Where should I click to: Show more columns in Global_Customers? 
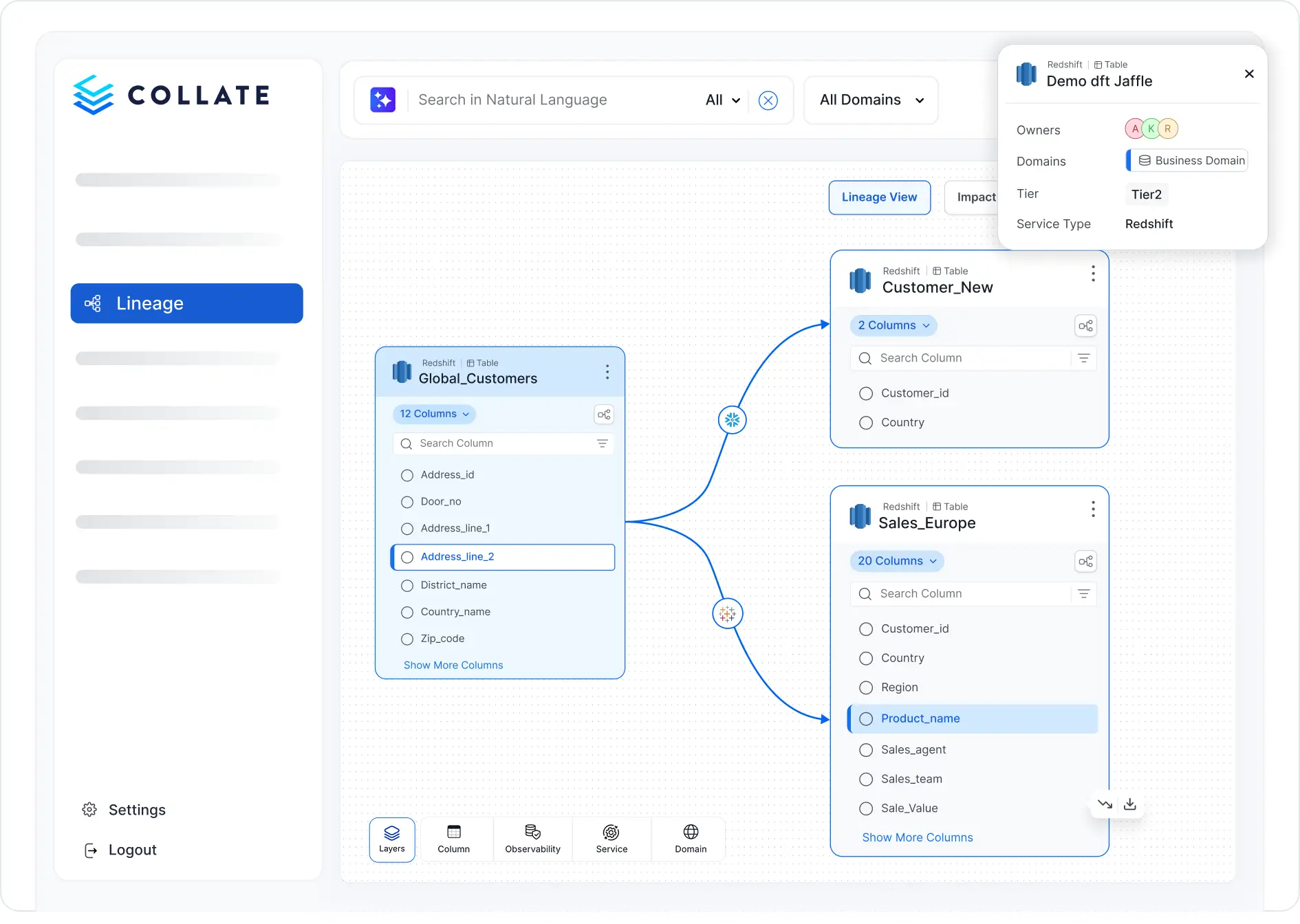[453, 665]
